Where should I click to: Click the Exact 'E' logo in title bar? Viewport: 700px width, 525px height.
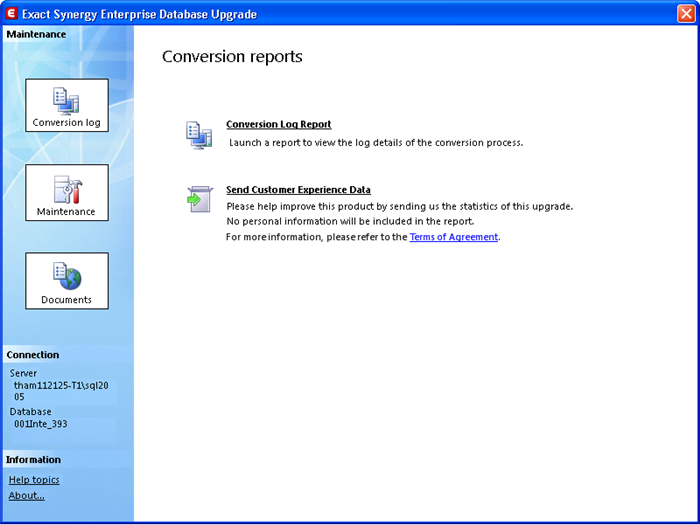click(x=10, y=14)
